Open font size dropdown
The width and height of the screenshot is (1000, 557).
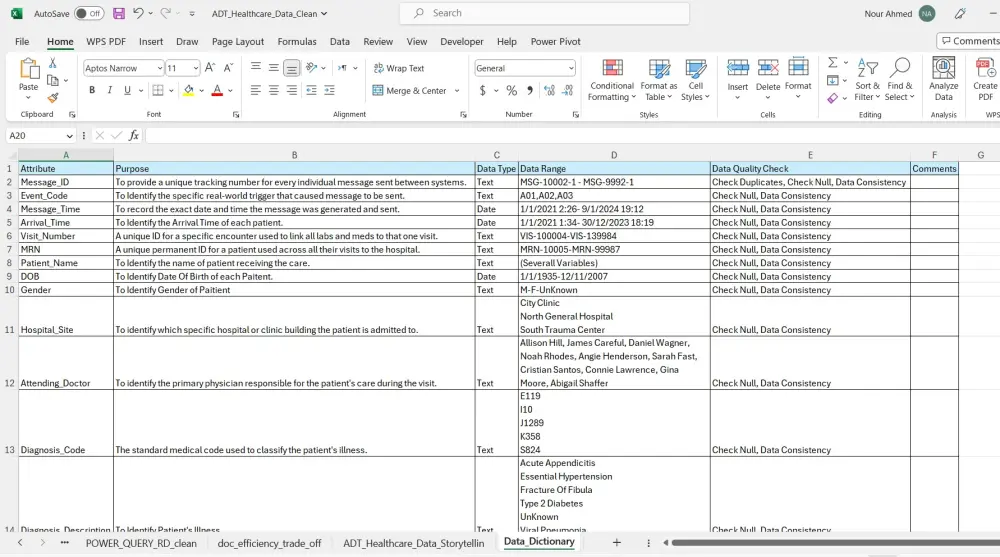pos(195,68)
